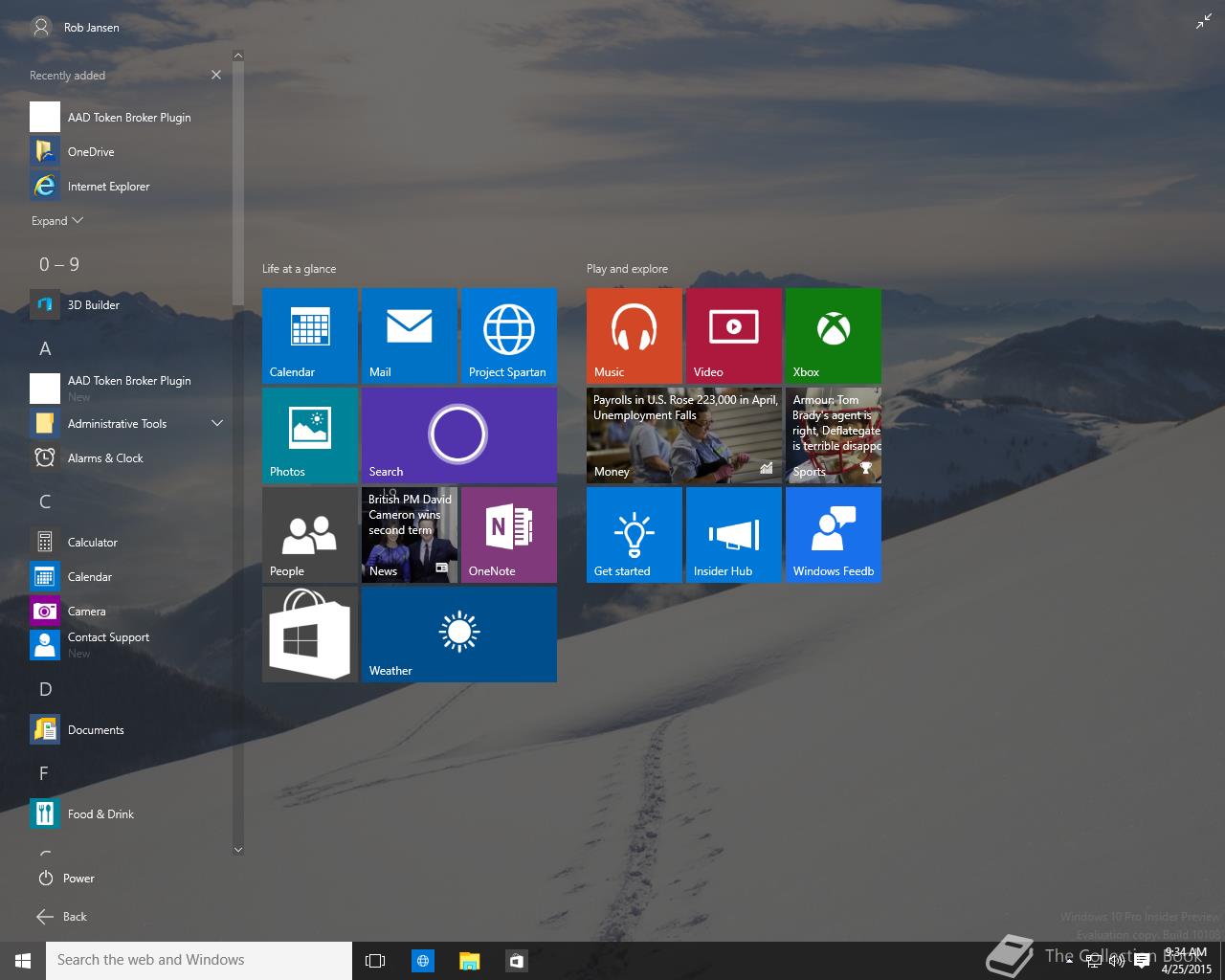Viewport: 1225px width, 980px height.
Task: Open the Store tile
Action: [x=310, y=635]
